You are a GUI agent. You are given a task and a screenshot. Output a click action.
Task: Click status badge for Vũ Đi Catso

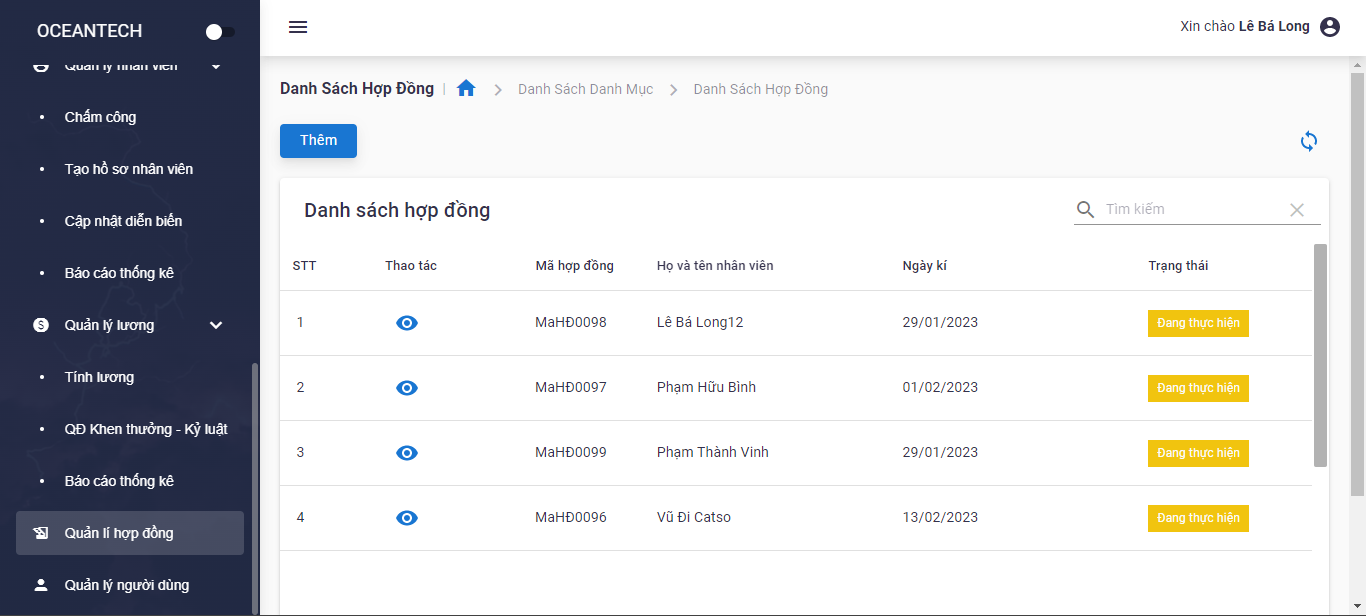(1198, 518)
